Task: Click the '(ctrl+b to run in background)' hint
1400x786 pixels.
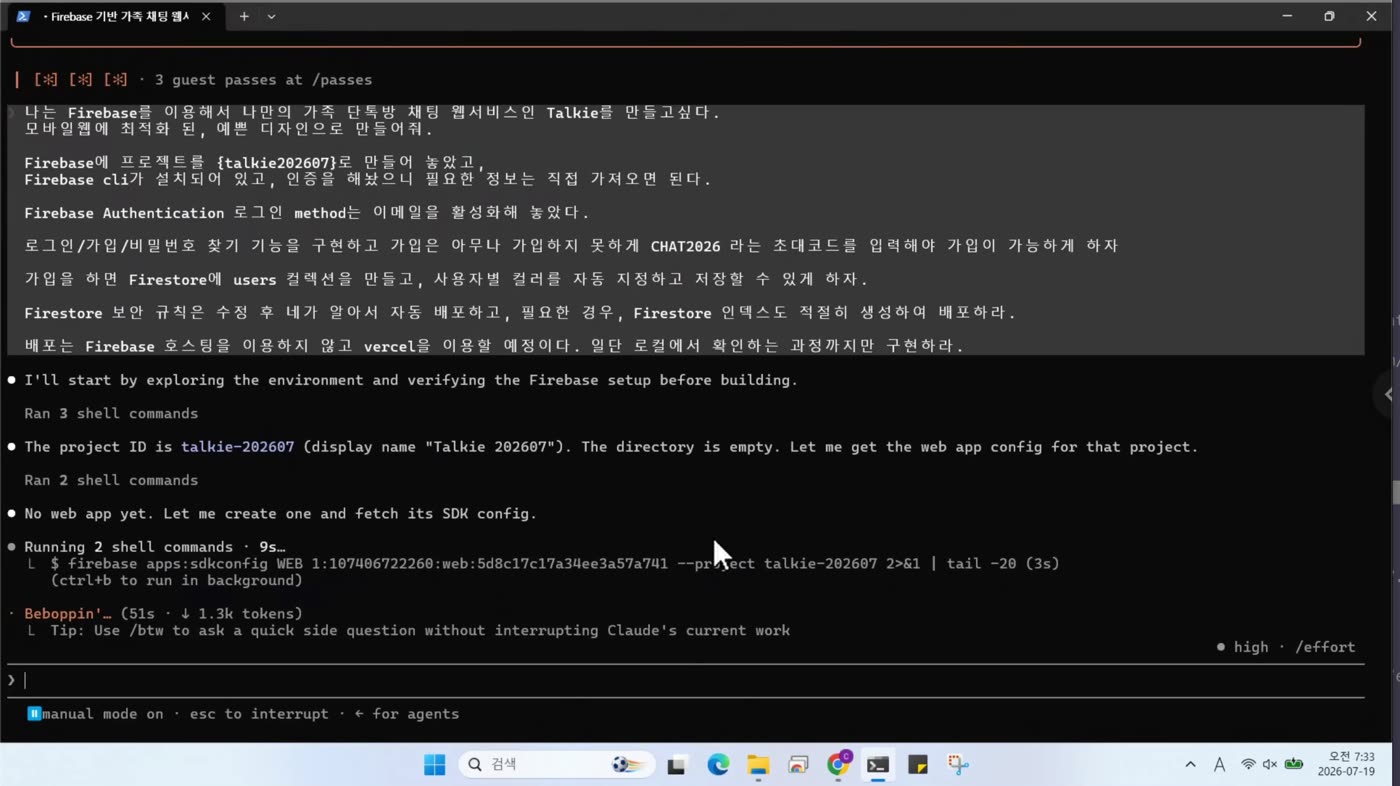Action: click(177, 581)
